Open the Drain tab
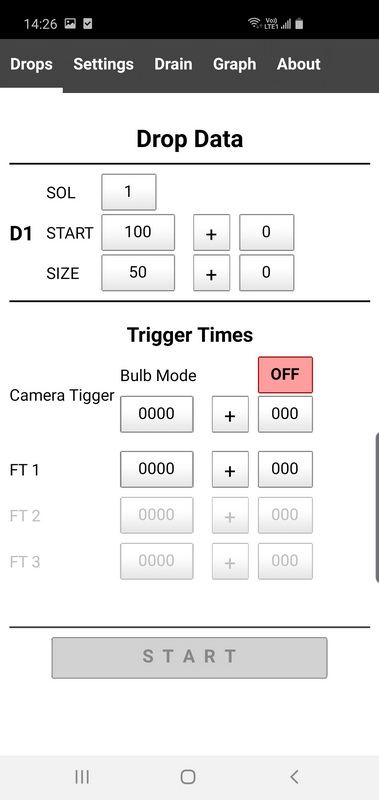Viewport: 379px width, 800px height. tap(173, 64)
